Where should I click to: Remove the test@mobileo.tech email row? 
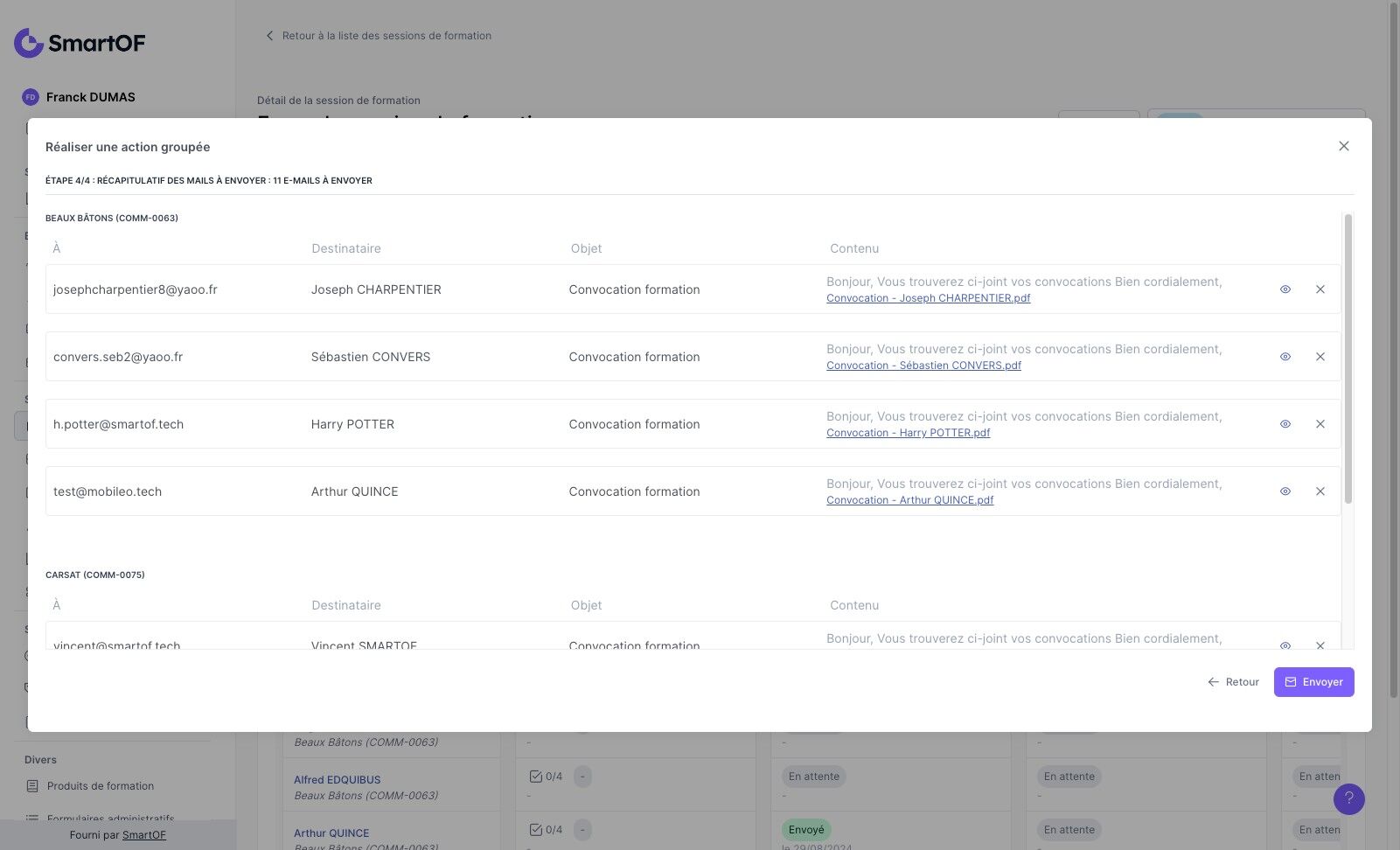(x=1320, y=491)
